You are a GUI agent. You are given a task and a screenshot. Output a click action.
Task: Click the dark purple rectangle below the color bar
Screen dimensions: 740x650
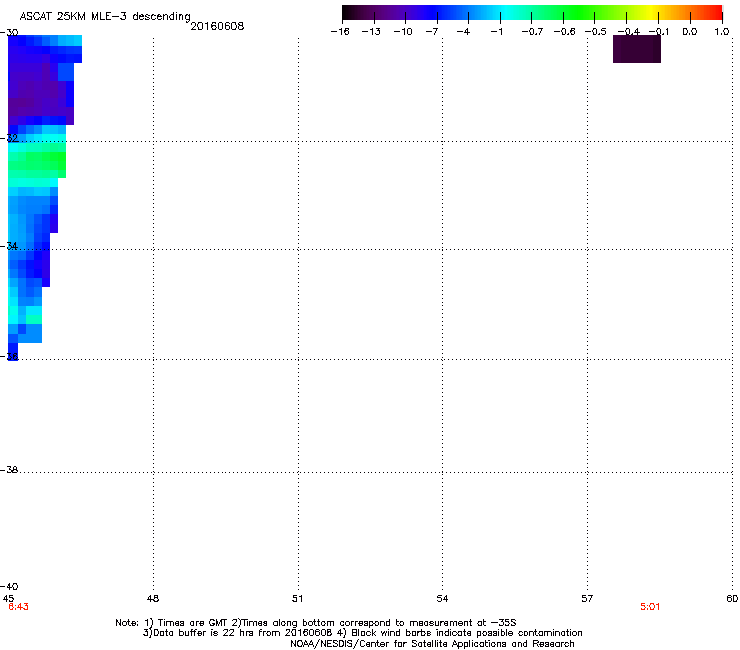click(637, 49)
